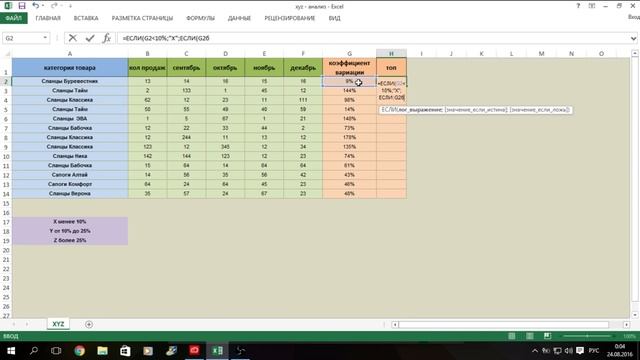Expand the Name Box dropdown arrow
This screenshot has height=360, width=640.
45,38
